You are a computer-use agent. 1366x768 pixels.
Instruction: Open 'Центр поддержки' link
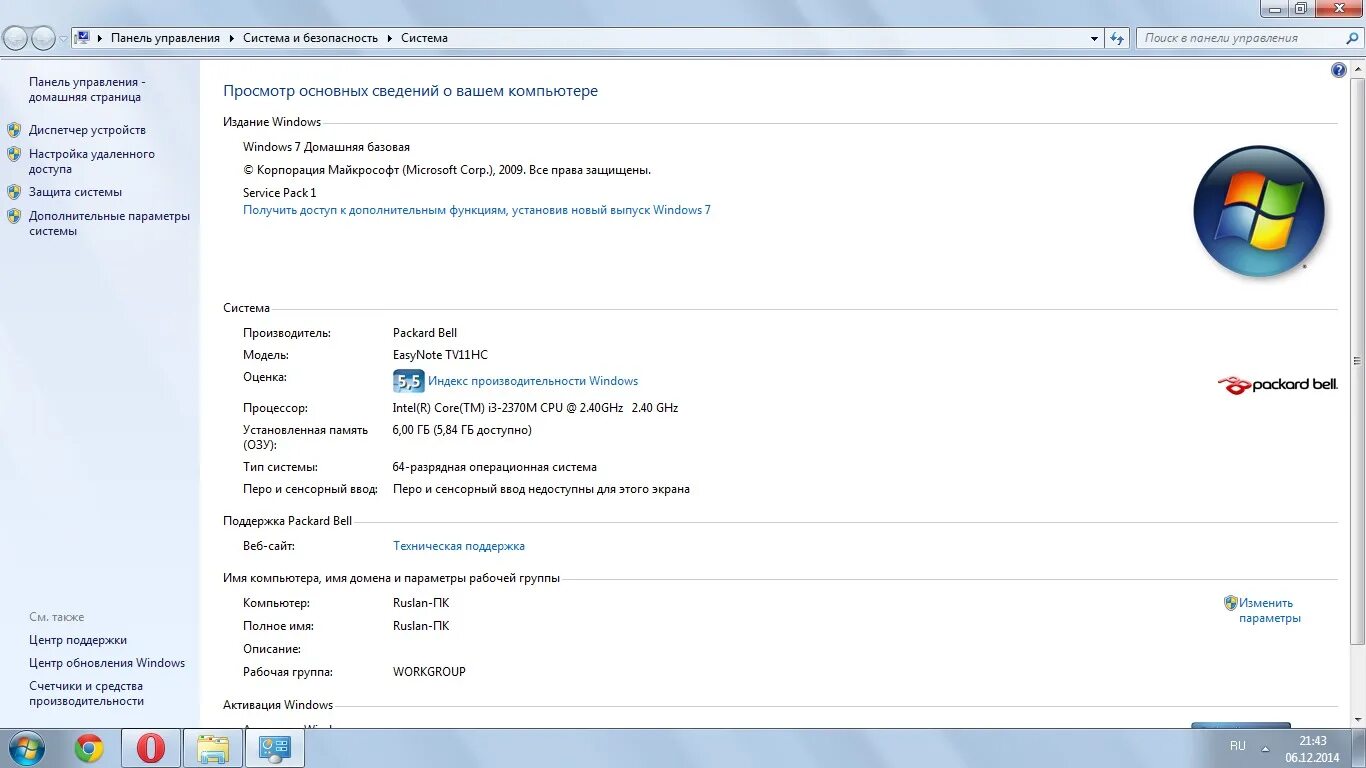point(78,640)
